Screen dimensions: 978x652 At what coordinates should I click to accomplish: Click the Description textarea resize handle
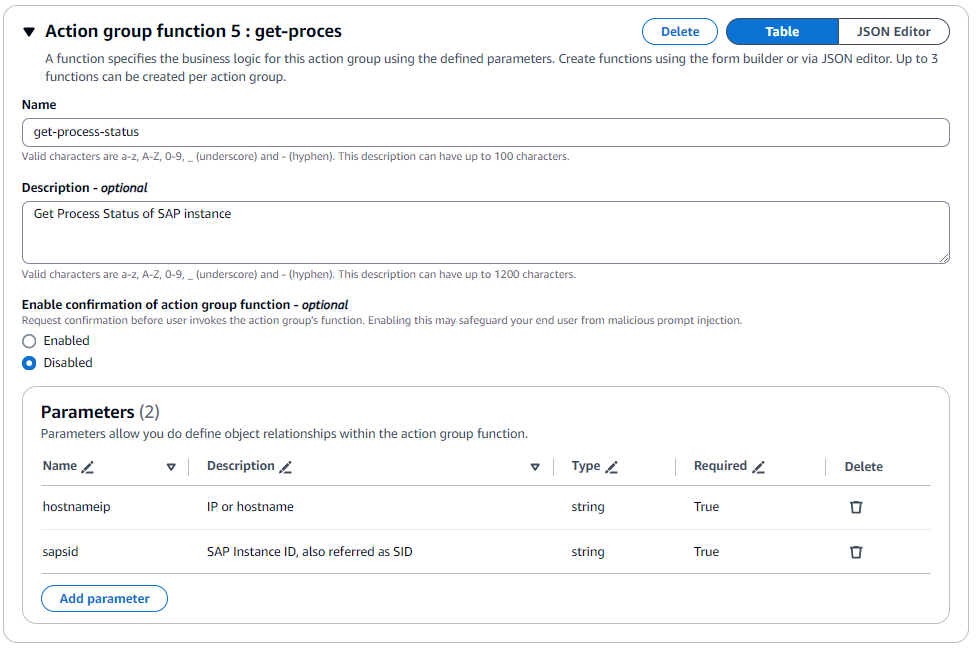[x=944, y=258]
